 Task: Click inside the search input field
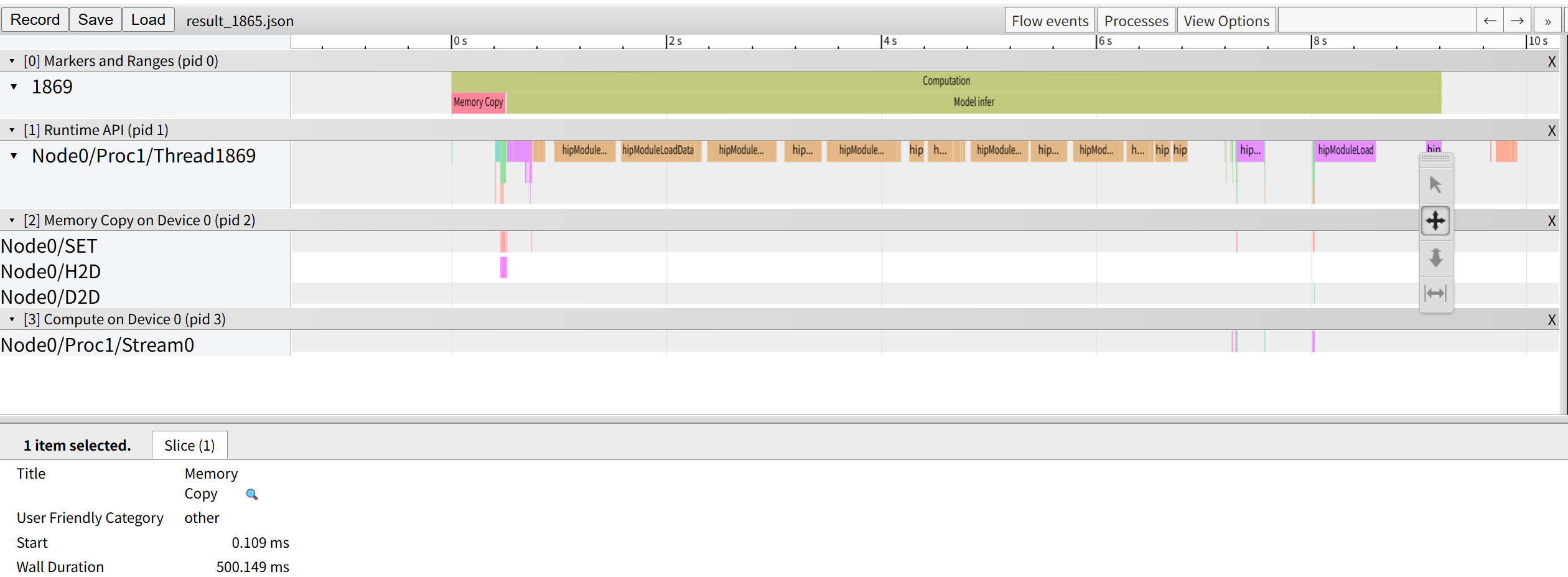[x=1375, y=19]
